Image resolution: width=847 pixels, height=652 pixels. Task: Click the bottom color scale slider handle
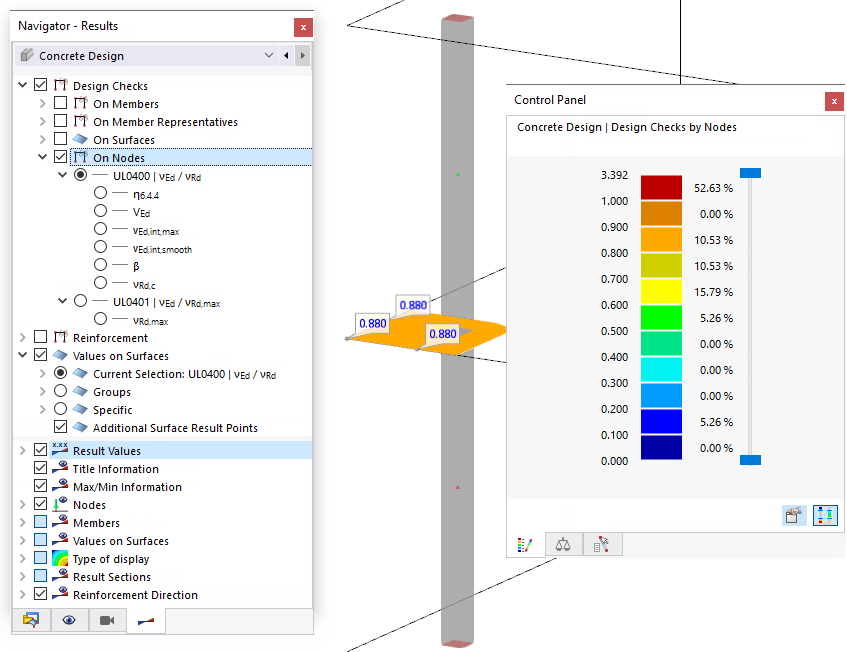pos(750,460)
